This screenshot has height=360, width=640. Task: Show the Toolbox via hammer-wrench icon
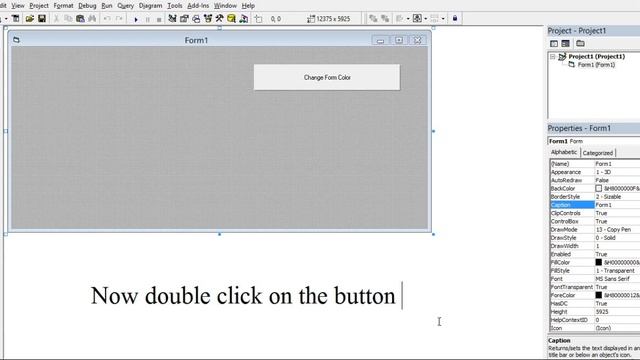[220, 19]
